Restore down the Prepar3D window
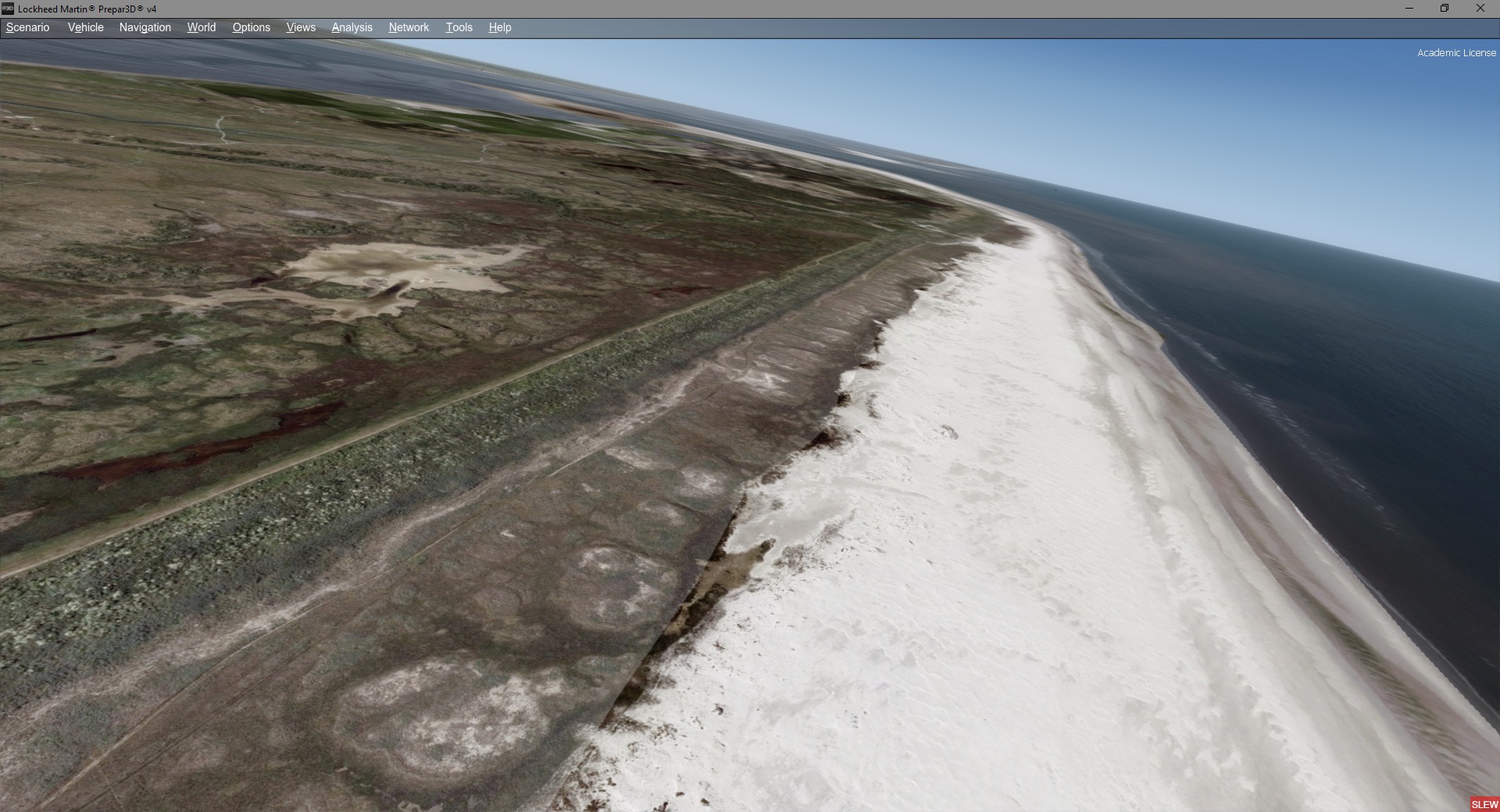This screenshot has height=812, width=1500. 1445,9
